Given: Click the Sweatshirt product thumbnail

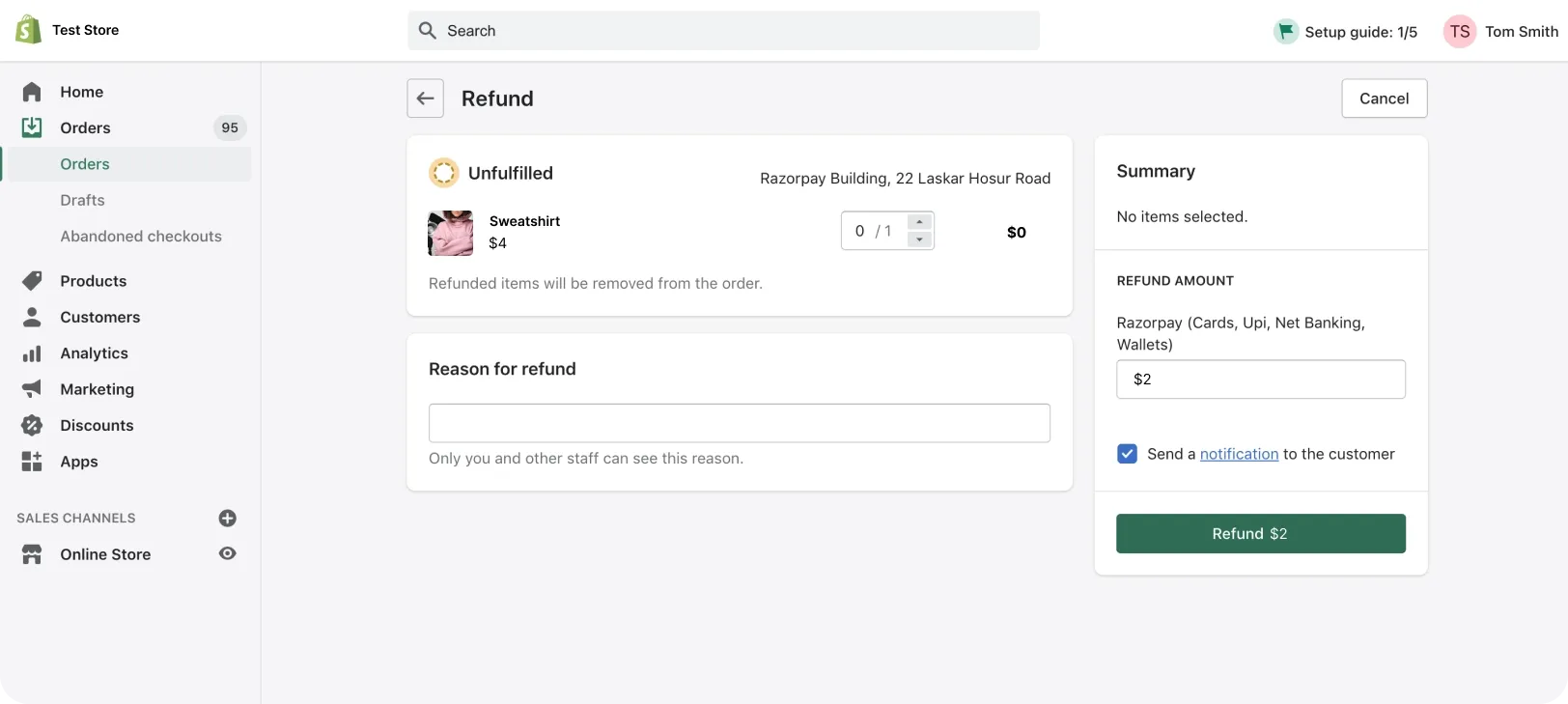Looking at the screenshot, I should (451, 233).
